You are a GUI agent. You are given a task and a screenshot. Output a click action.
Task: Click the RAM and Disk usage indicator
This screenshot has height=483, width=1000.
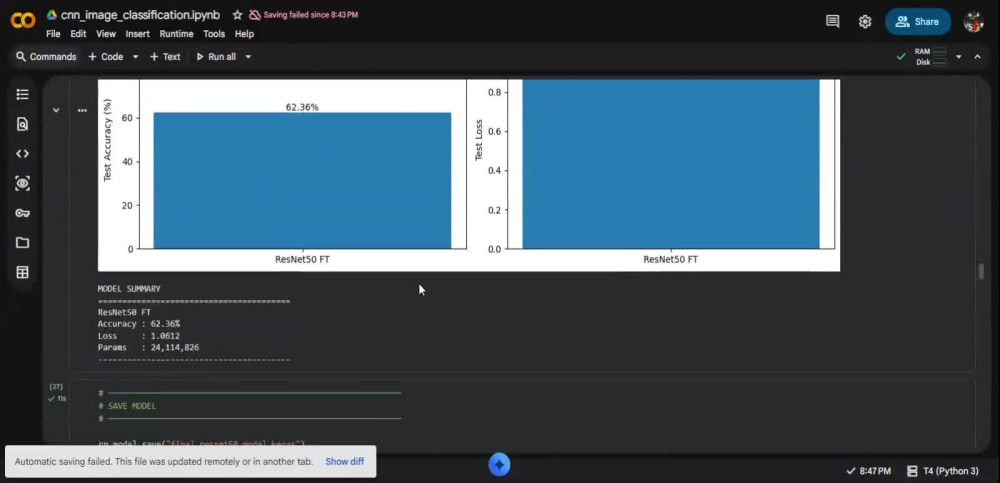pos(930,57)
